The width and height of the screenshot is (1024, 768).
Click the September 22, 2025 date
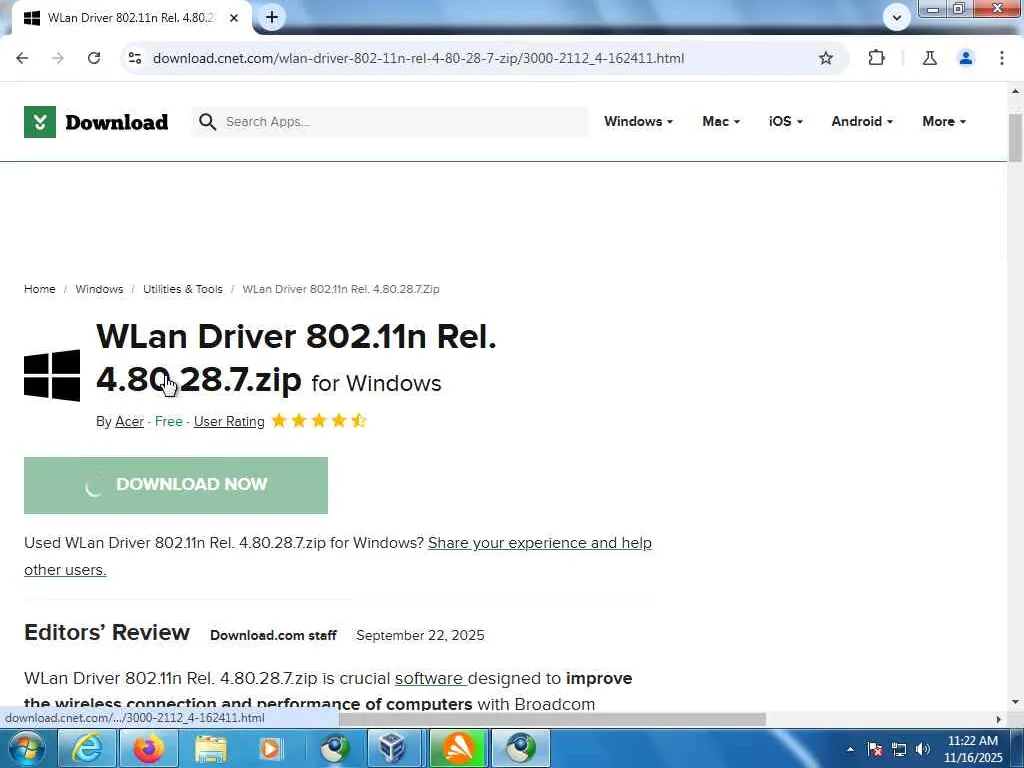click(420, 635)
